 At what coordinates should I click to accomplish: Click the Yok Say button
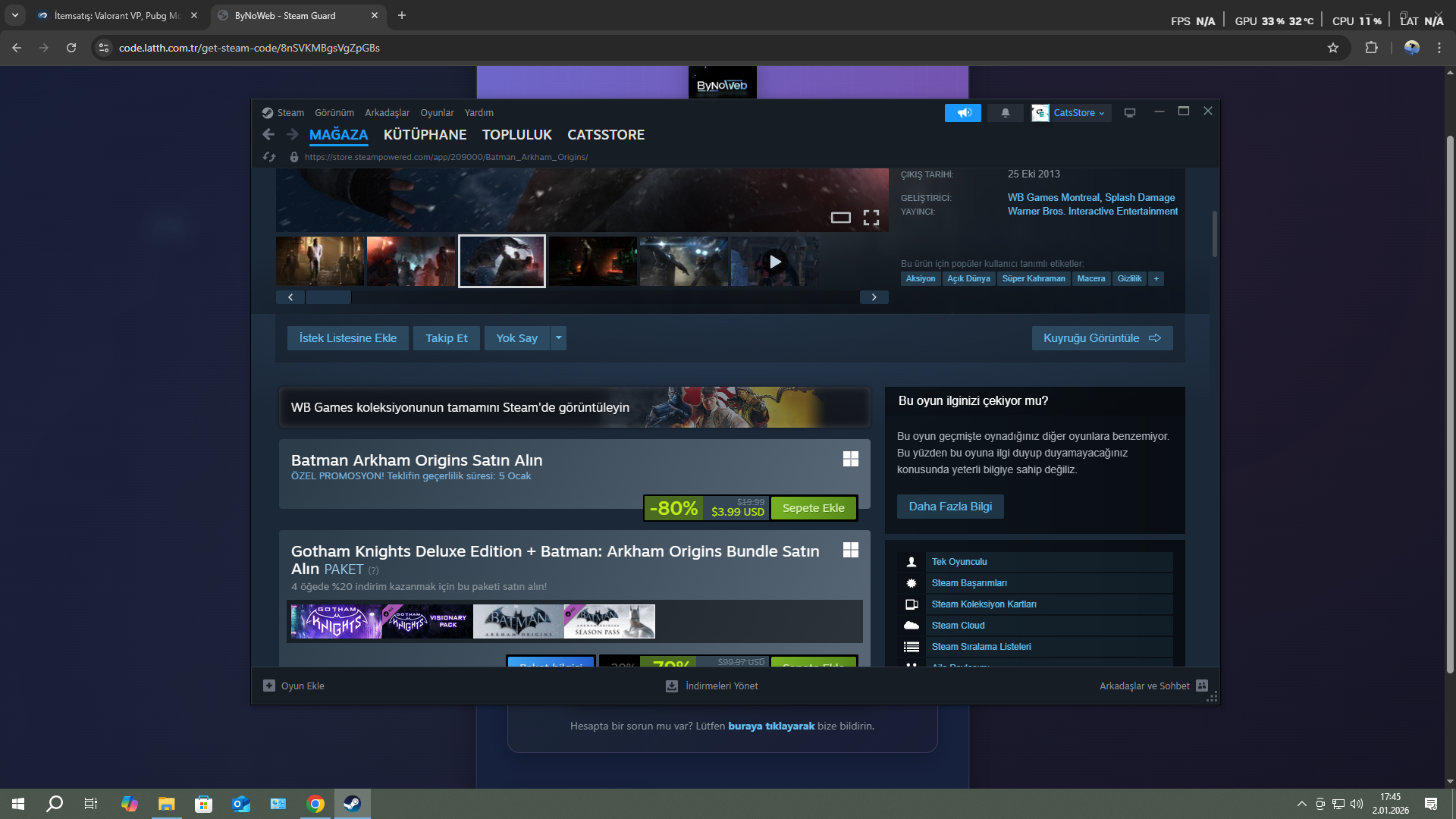pyautogui.click(x=517, y=338)
